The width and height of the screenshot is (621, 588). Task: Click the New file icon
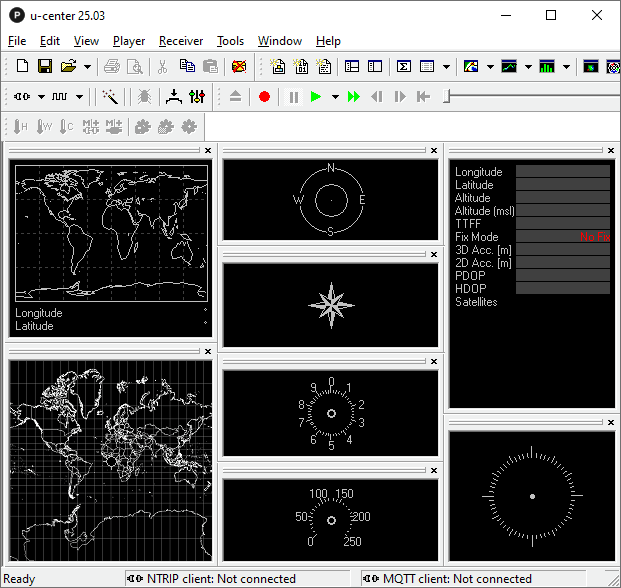[22, 67]
